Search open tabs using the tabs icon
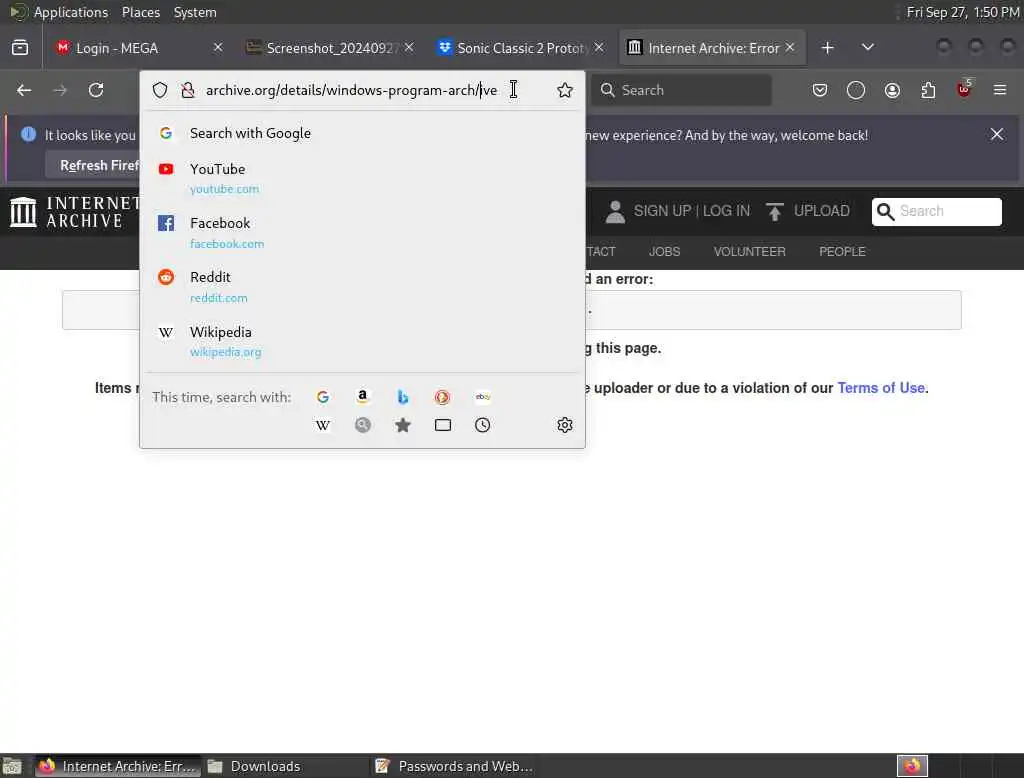The image size is (1024, 778). coord(443,425)
